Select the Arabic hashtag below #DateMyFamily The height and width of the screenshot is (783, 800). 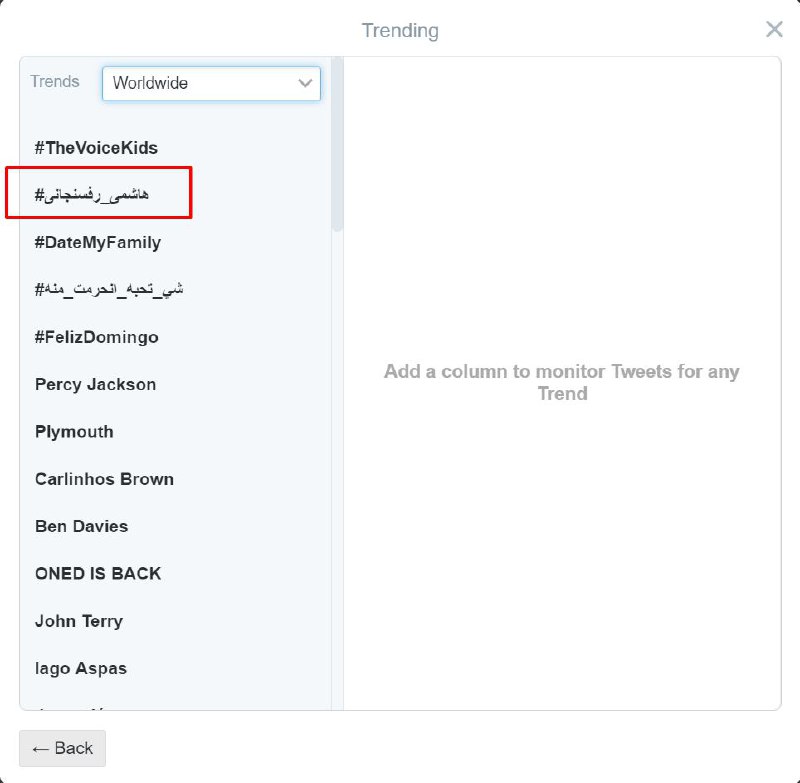pyautogui.click(x=109, y=290)
